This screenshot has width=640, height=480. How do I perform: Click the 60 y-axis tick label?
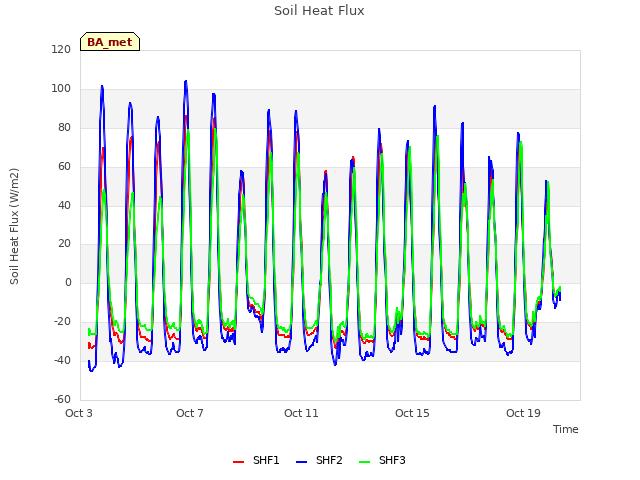(64, 167)
